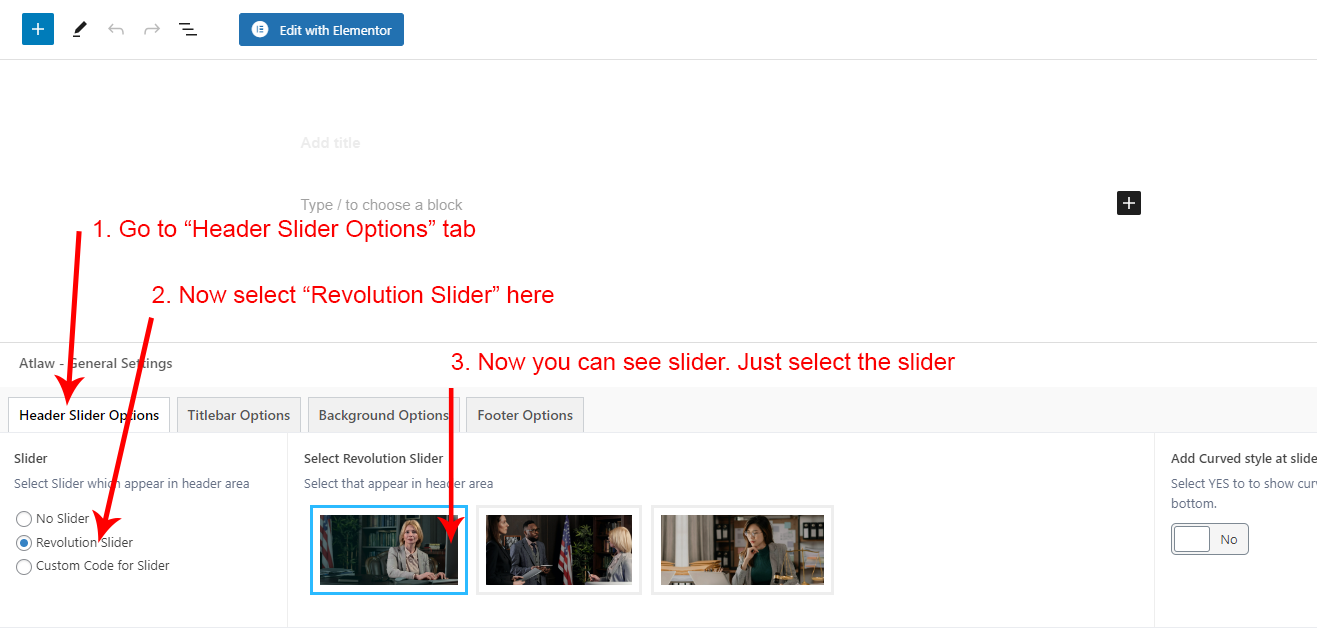Open the Footer Options tab
This screenshot has width=1317, height=632.
click(525, 415)
